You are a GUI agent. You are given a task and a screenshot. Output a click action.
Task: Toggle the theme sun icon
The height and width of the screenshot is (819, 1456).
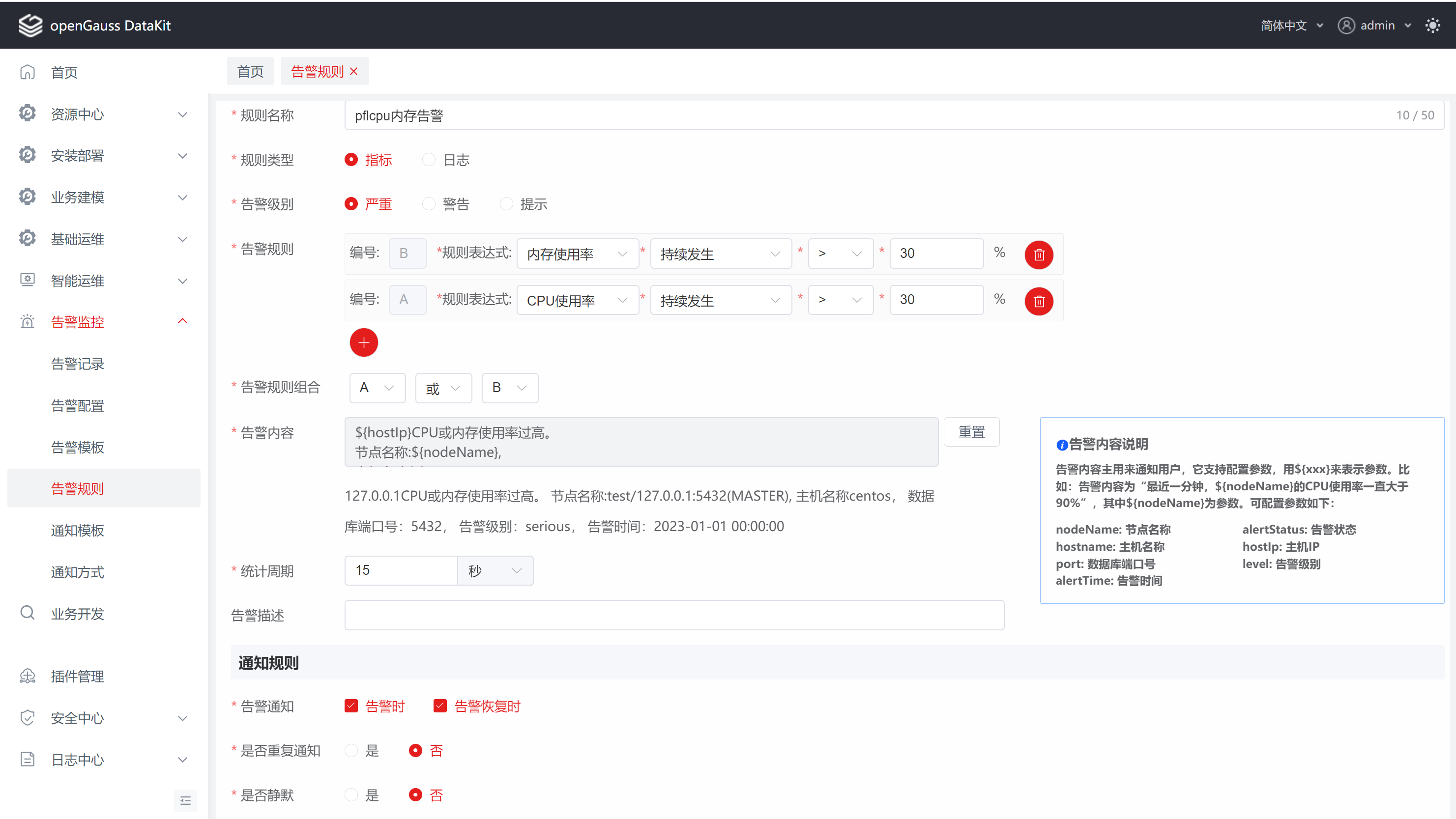(1432, 26)
